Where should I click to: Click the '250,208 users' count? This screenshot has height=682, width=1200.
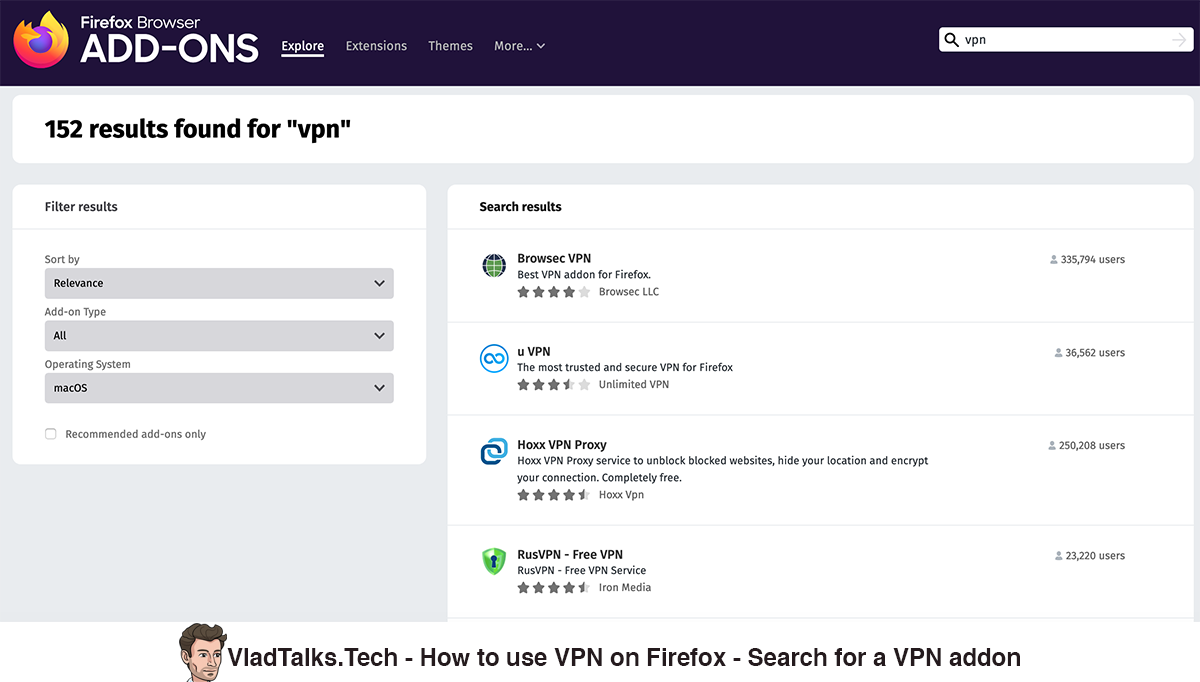point(1092,446)
